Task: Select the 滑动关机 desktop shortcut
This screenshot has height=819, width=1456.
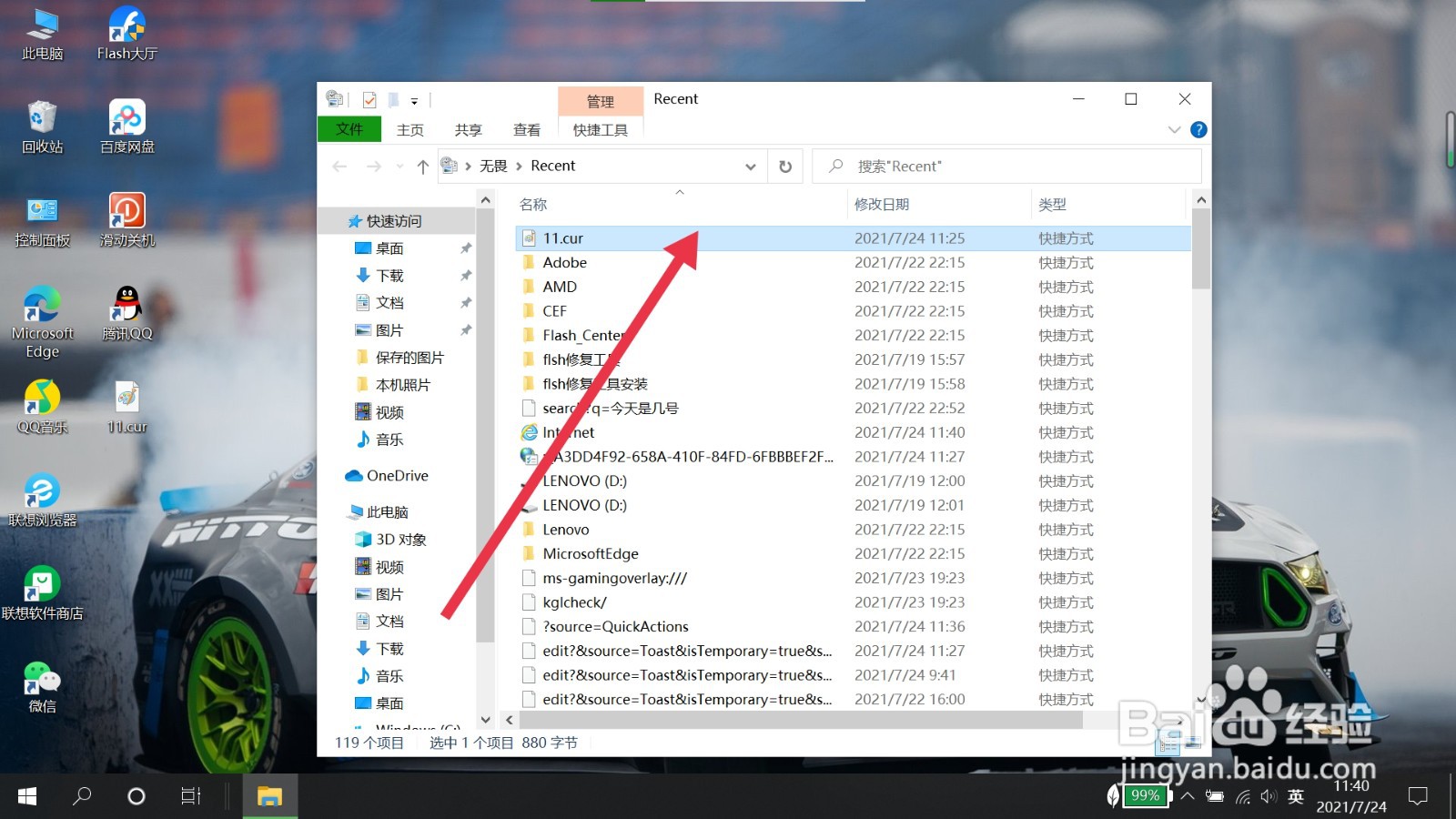Action: pos(126,220)
